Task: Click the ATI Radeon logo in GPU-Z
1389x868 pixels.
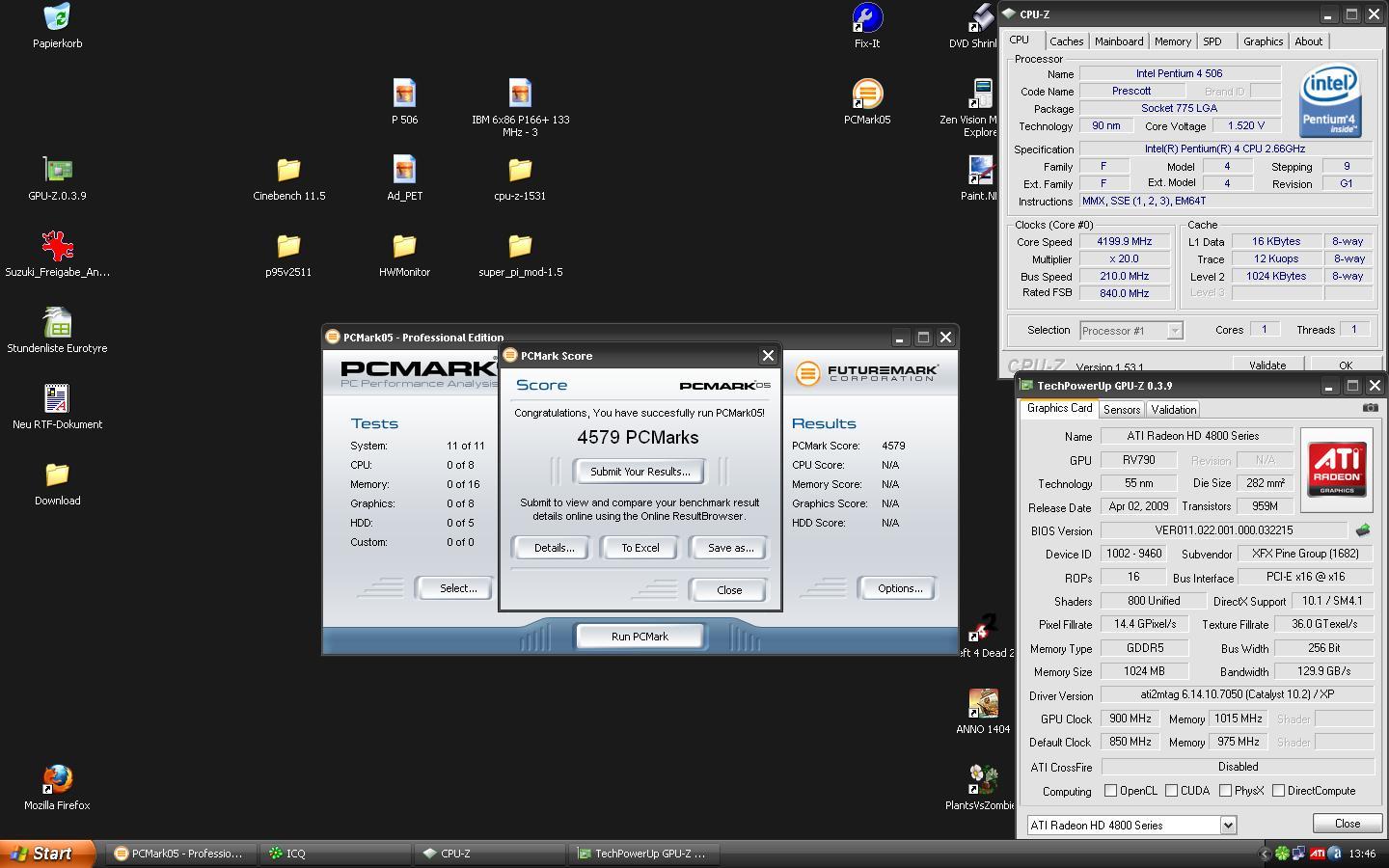Action: click(1337, 469)
